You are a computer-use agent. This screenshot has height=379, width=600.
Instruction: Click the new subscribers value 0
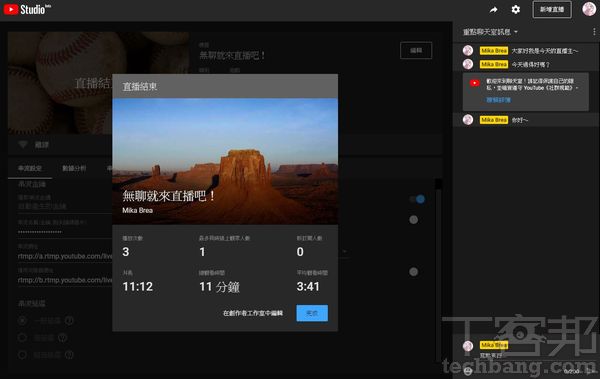[x=300, y=252]
